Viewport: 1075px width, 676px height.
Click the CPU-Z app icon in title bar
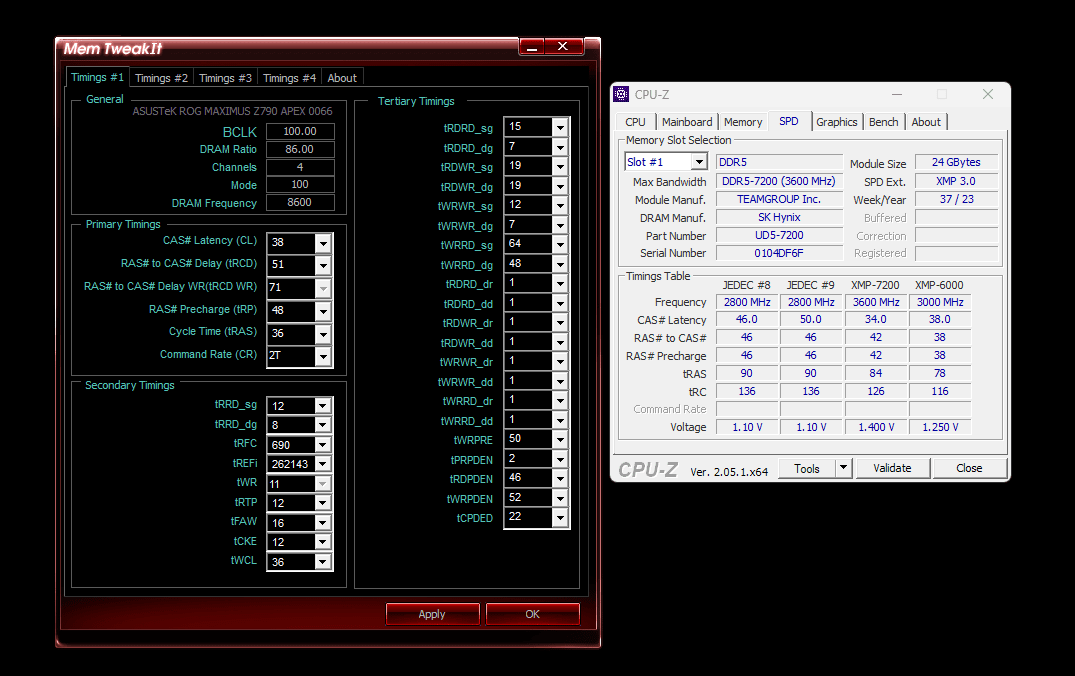[x=621, y=95]
